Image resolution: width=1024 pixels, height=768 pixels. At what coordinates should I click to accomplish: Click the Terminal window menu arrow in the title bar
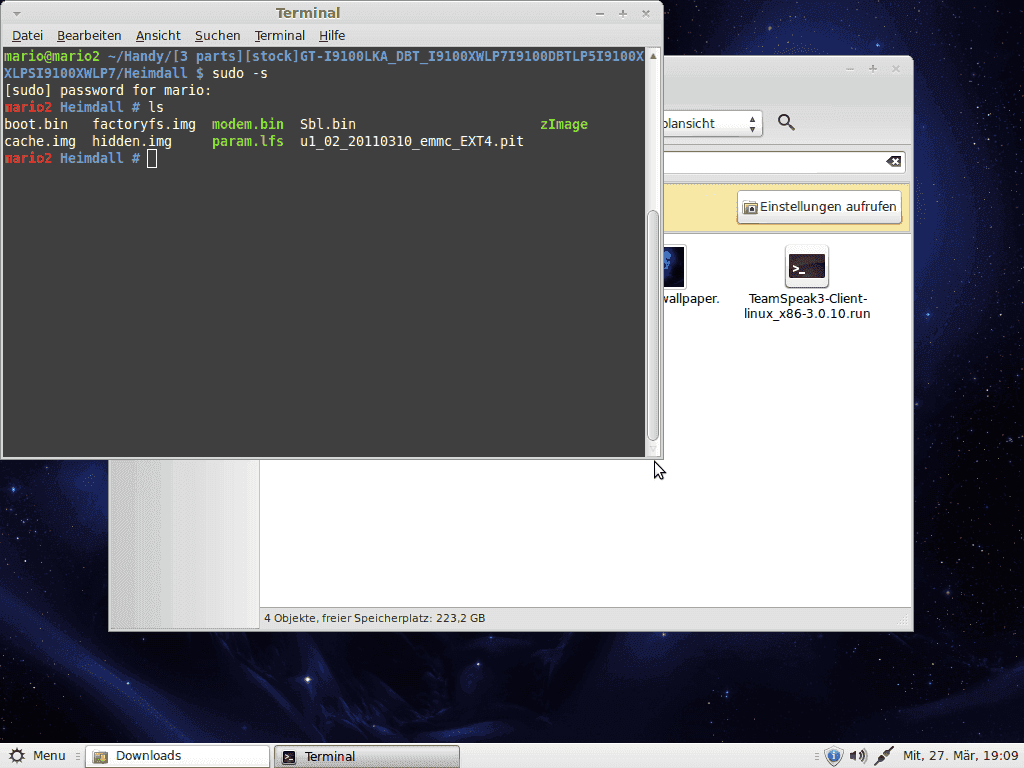(x=17, y=13)
